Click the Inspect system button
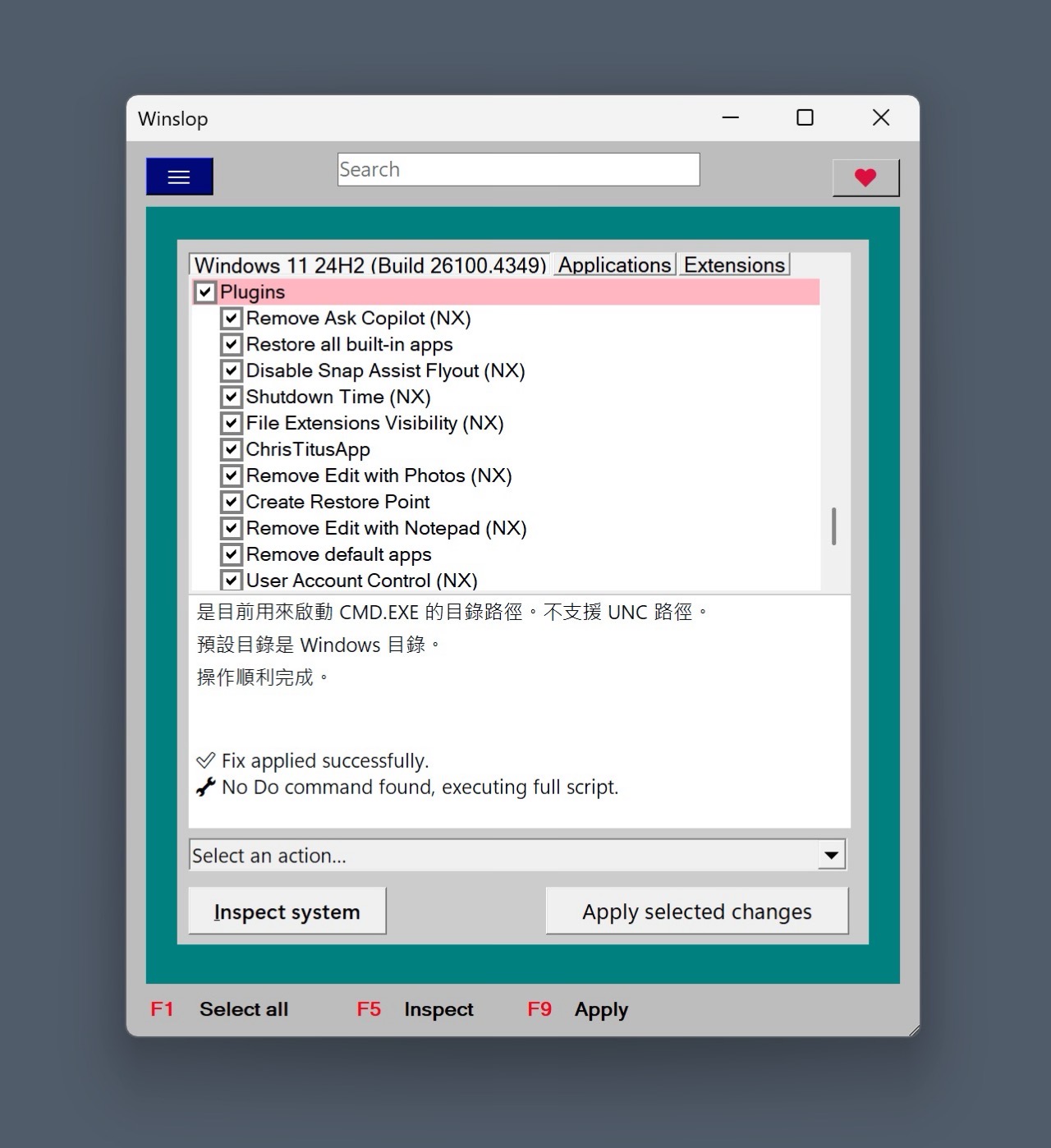The image size is (1051, 1148). coord(287,912)
